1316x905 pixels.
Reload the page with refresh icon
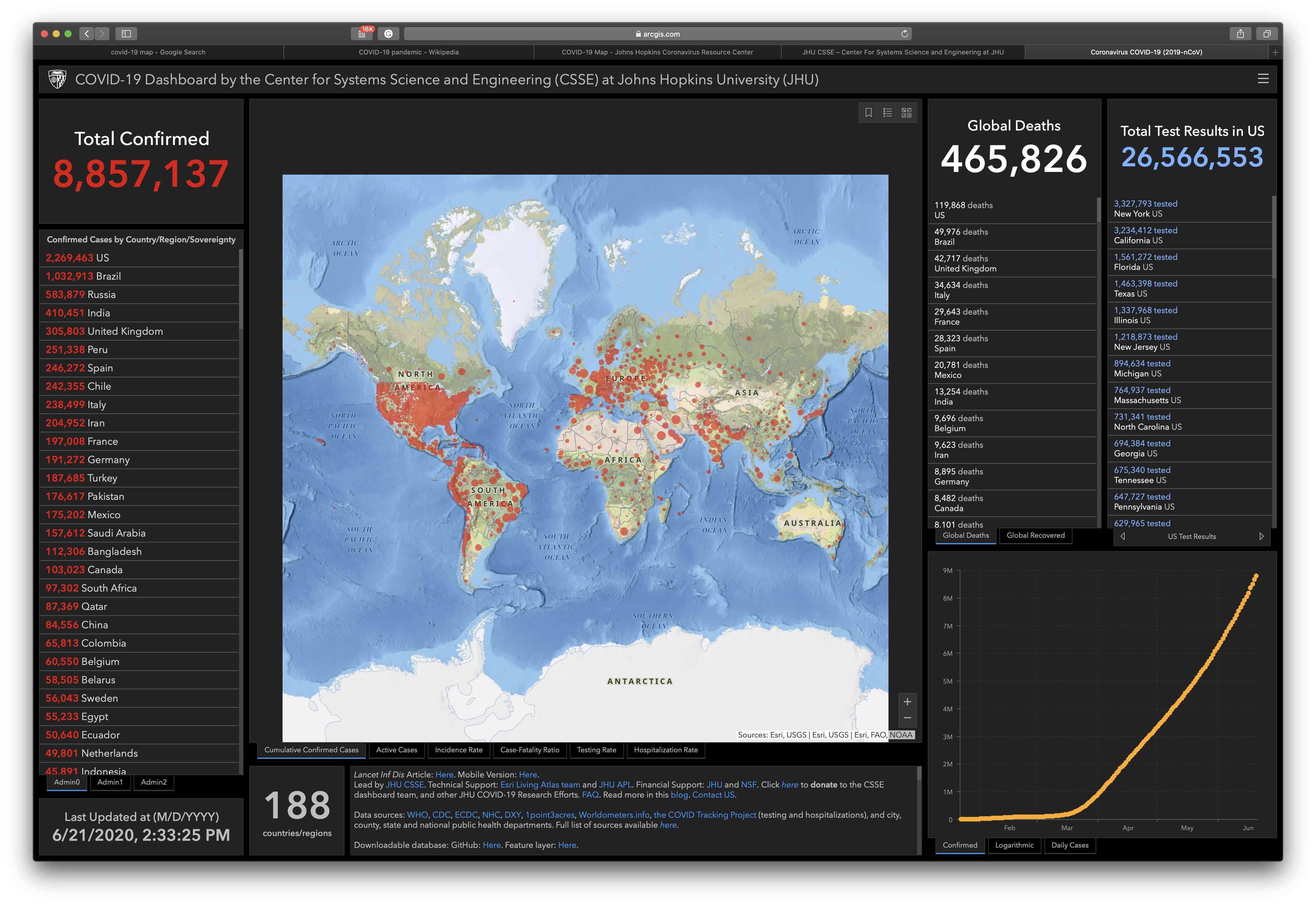(x=904, y=34)
